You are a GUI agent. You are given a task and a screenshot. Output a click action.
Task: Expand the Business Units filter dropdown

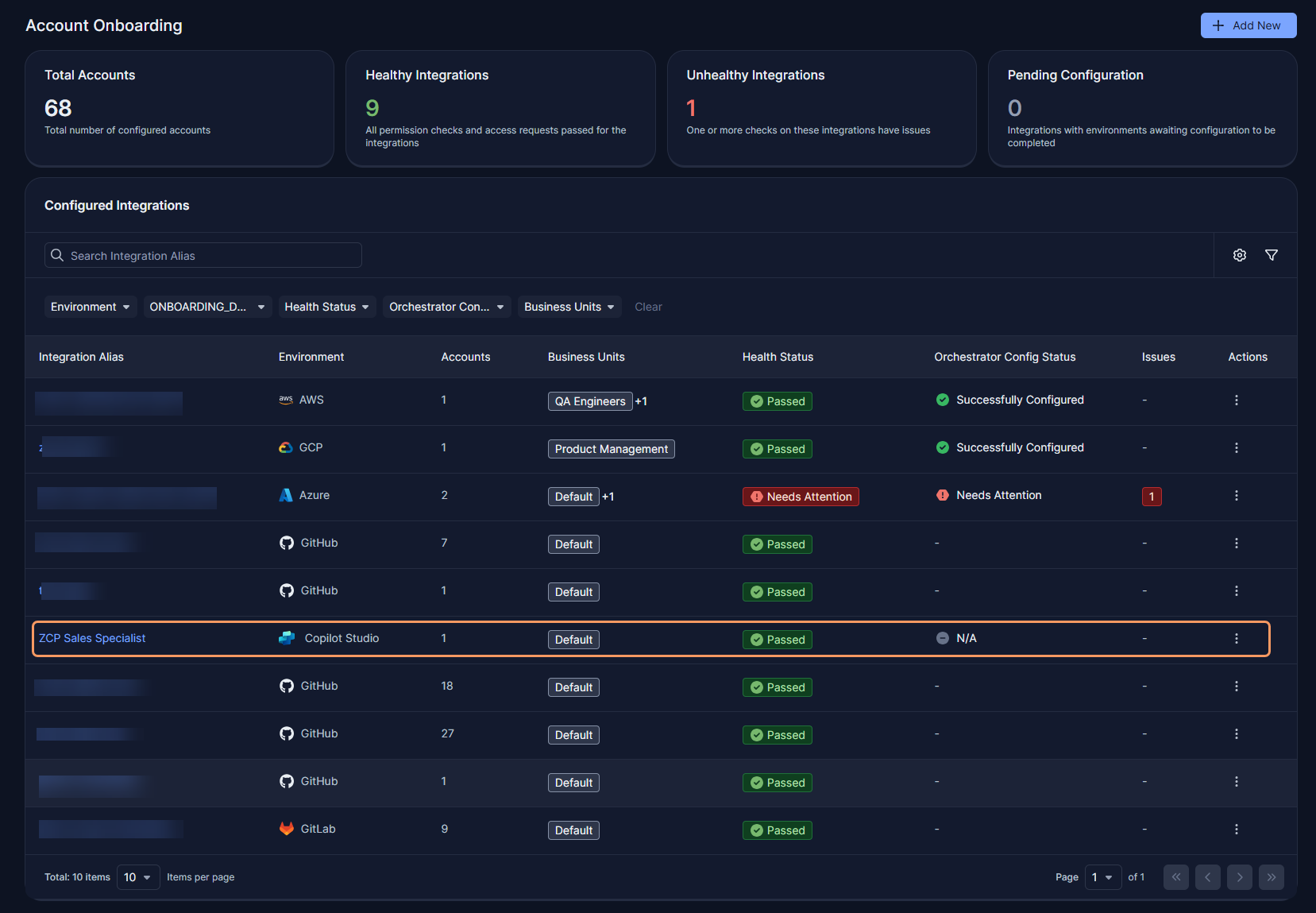[569, 307]
